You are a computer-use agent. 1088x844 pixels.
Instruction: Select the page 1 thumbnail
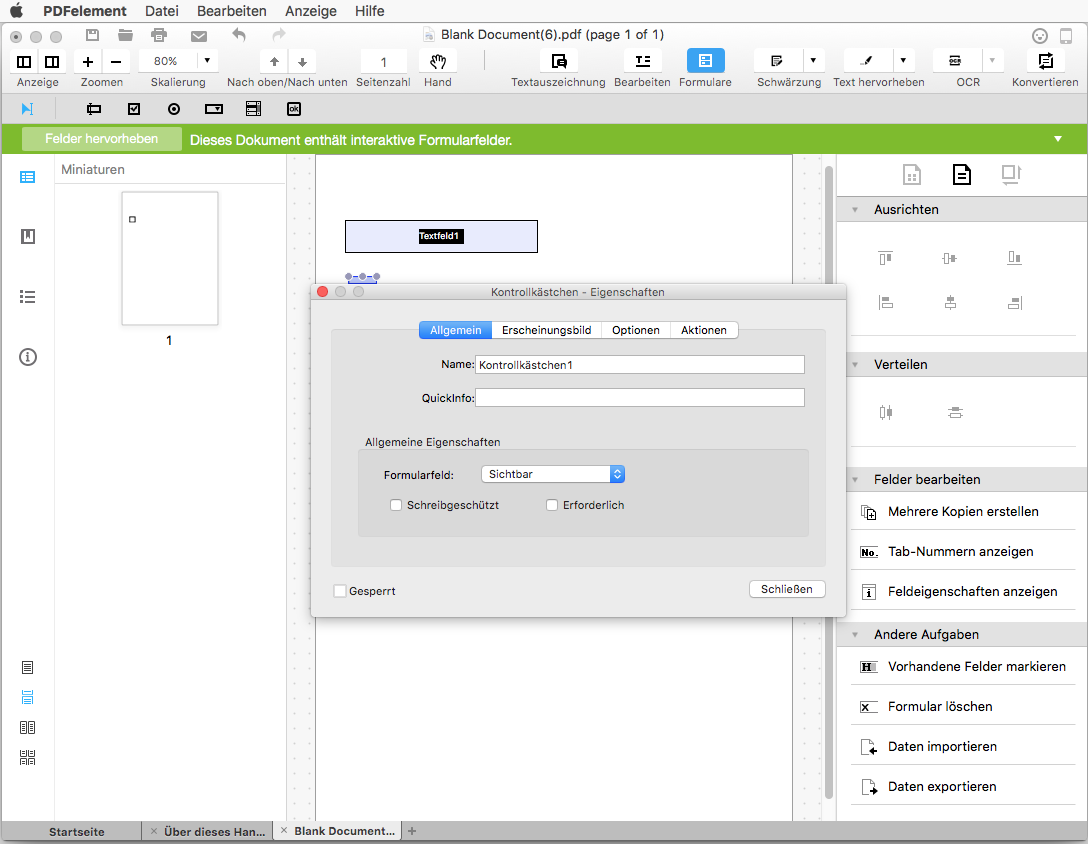[x=170, y=258]
